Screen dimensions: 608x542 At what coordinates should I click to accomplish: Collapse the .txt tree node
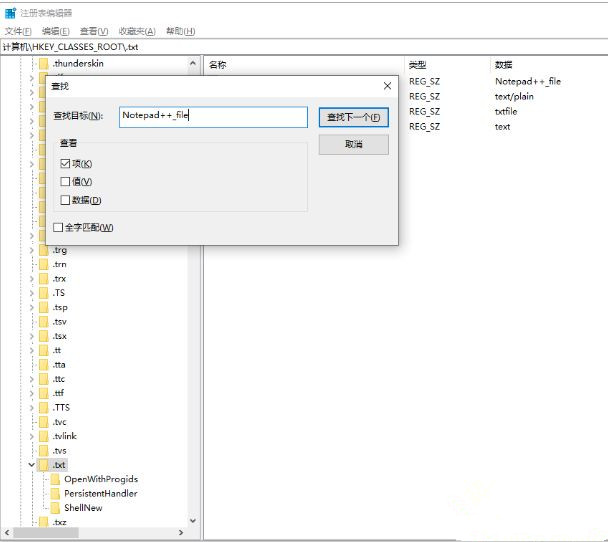pyautogui.click(x=31, y=464)
